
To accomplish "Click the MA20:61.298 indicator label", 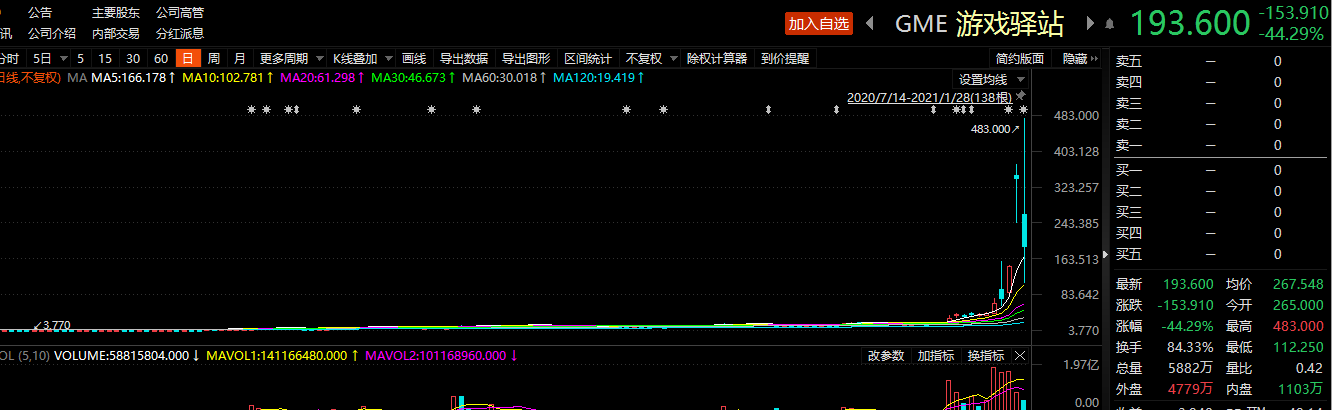I will [x=323, y=77].
